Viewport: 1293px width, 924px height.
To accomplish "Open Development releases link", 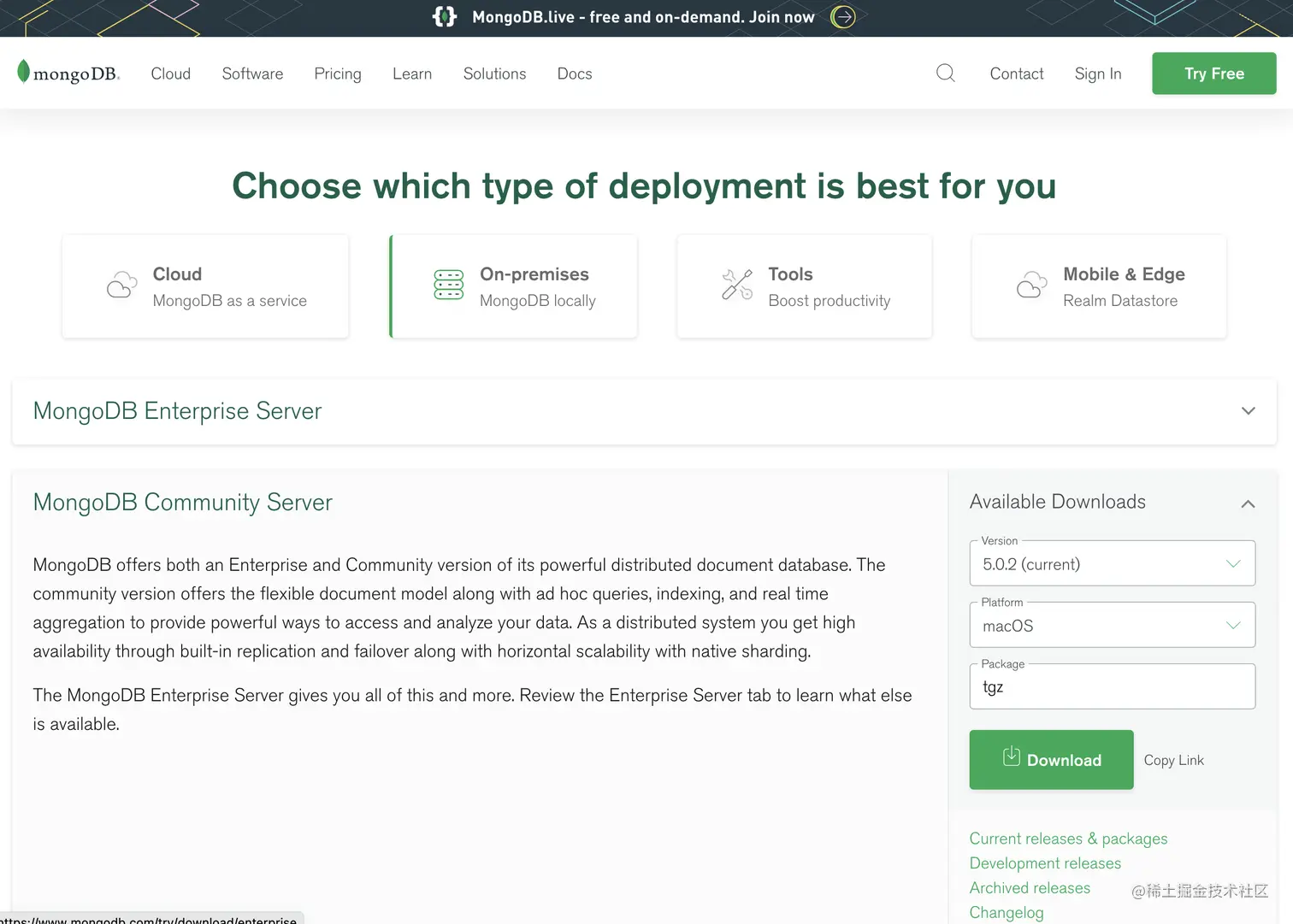I will pos(1045,863).
